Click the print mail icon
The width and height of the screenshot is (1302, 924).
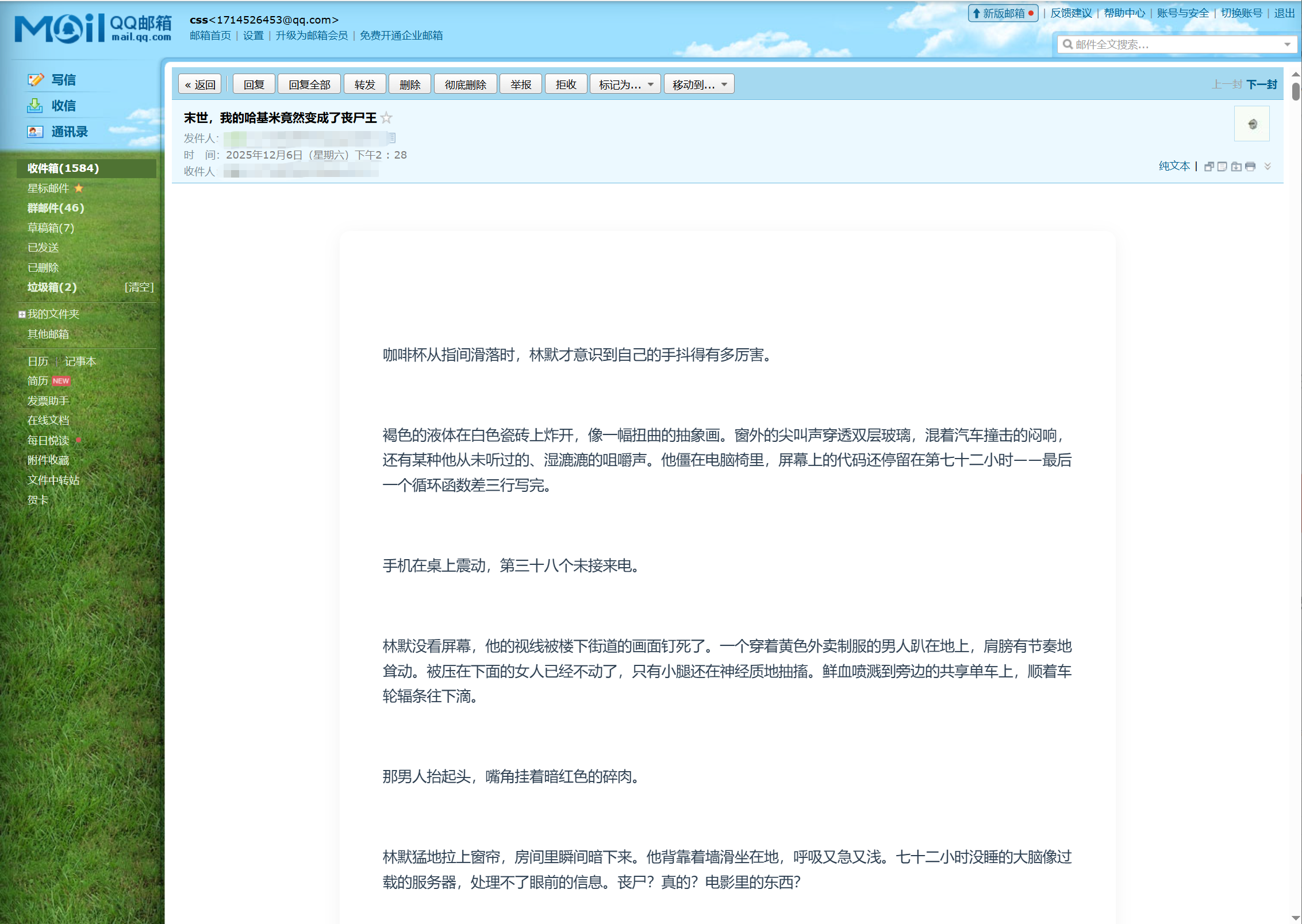pyautogui.click(x=1250, y=167)
